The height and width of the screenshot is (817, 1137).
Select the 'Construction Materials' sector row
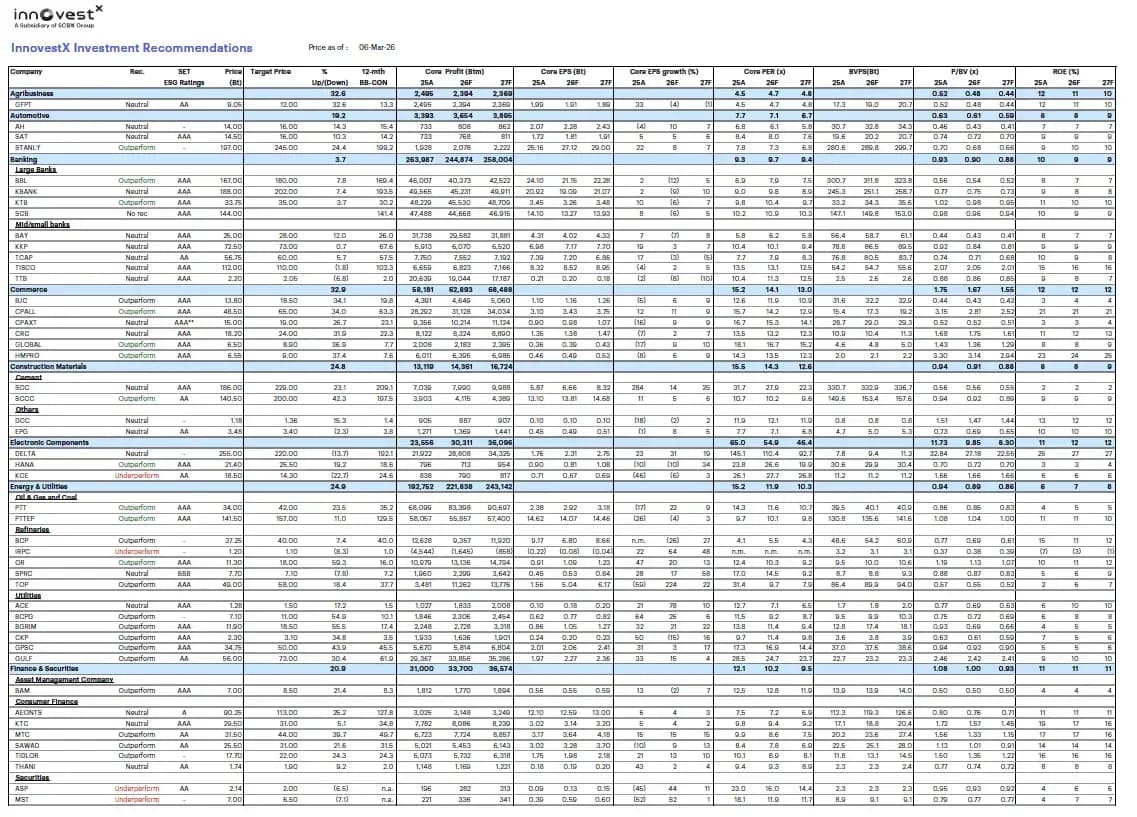coord(562,366)
